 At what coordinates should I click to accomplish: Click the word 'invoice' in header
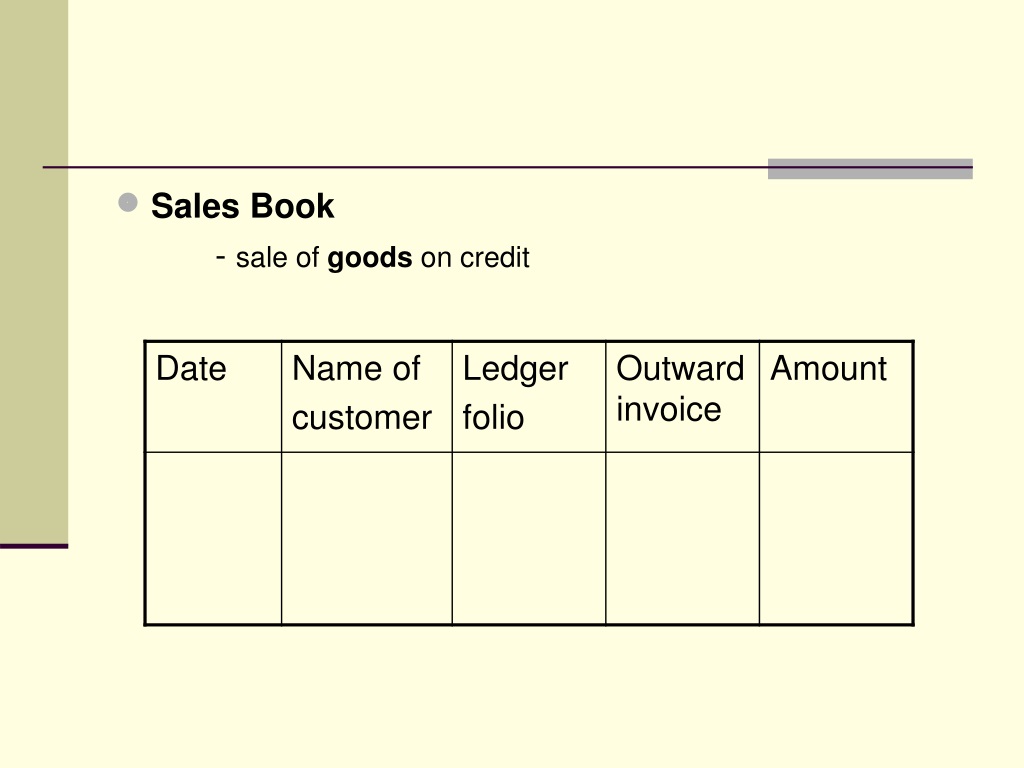669,410
